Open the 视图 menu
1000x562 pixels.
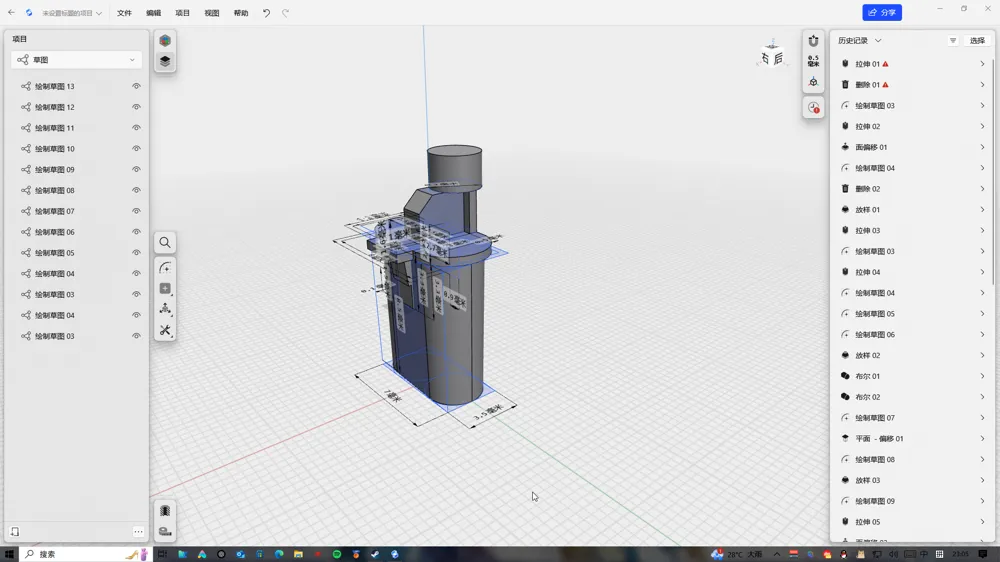(212, 13)
